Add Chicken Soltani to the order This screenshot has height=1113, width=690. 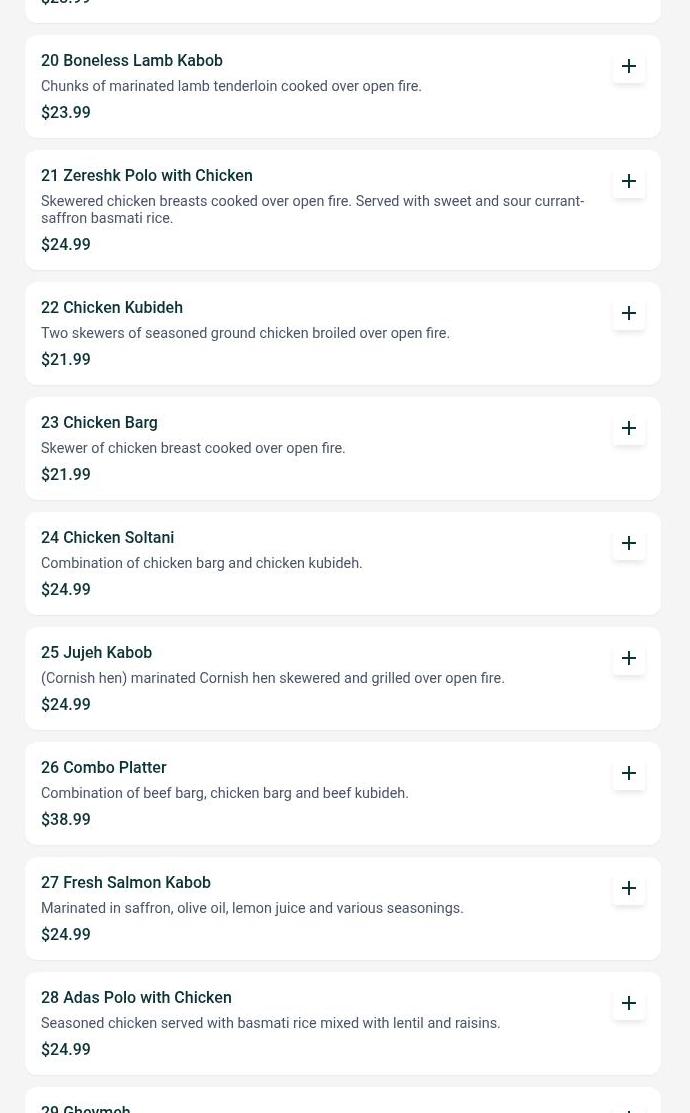(x=629, y=543)
